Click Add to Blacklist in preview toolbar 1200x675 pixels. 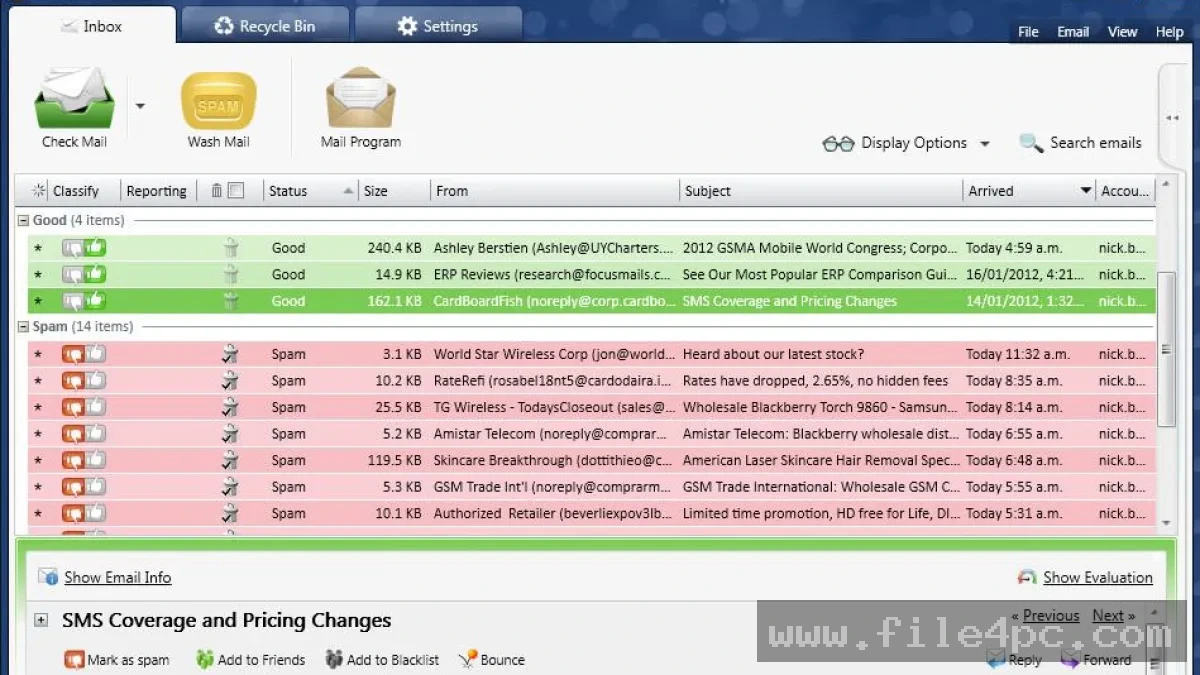point(382,660)
